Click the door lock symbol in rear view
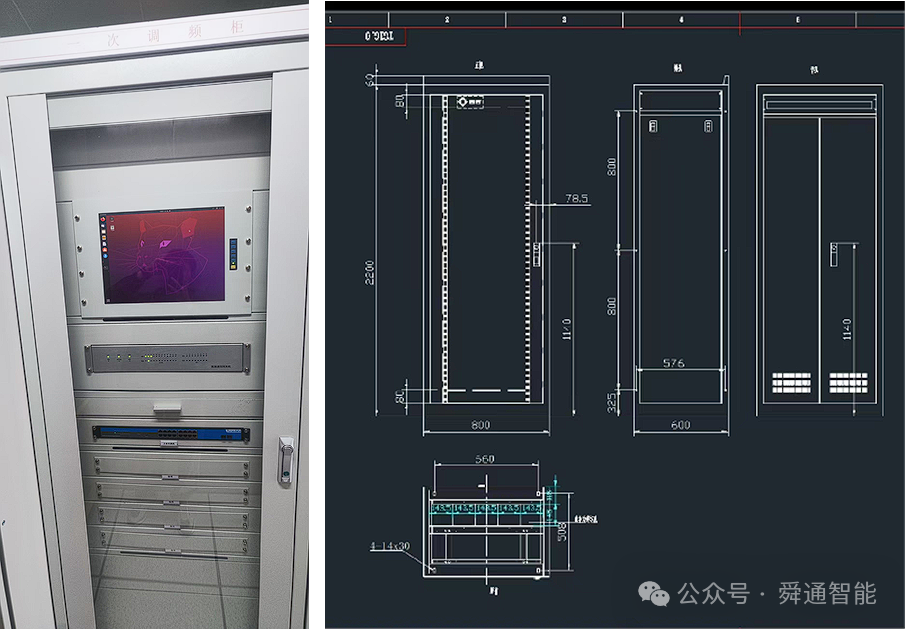The width and height of the screenshot is (905, 629). (833, 254)
